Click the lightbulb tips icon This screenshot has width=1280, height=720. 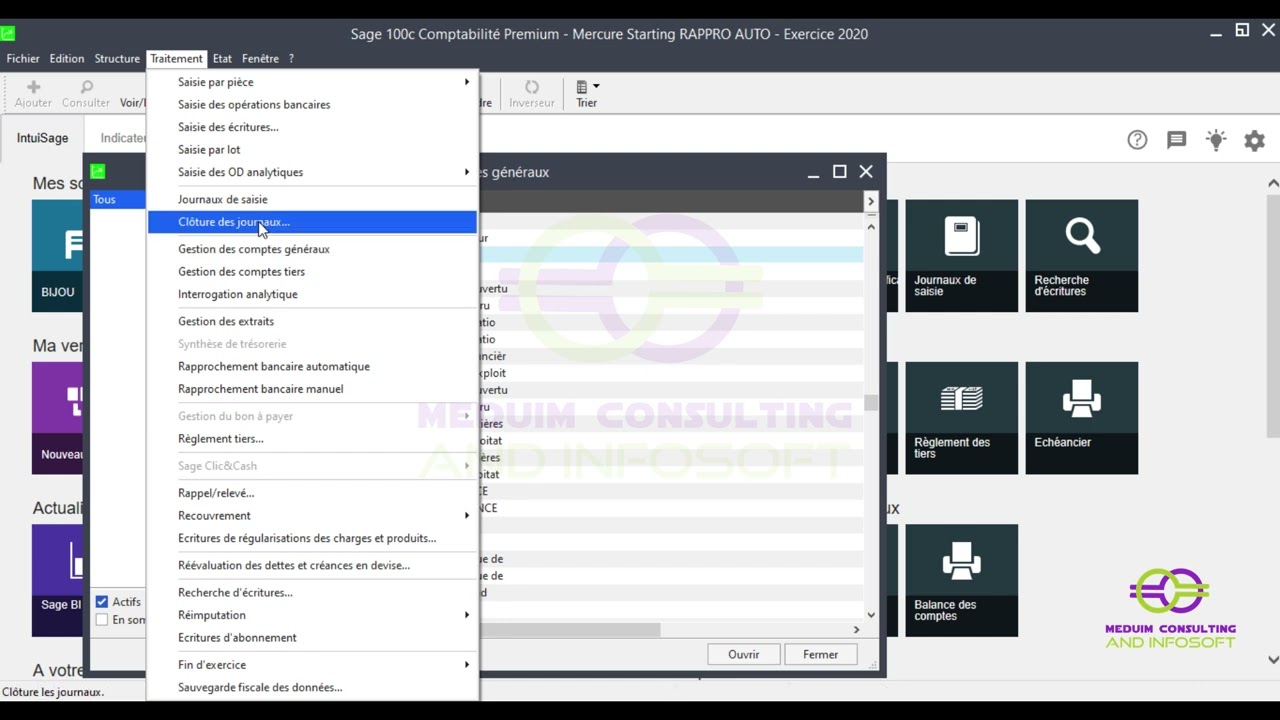tap(1215, 140)
